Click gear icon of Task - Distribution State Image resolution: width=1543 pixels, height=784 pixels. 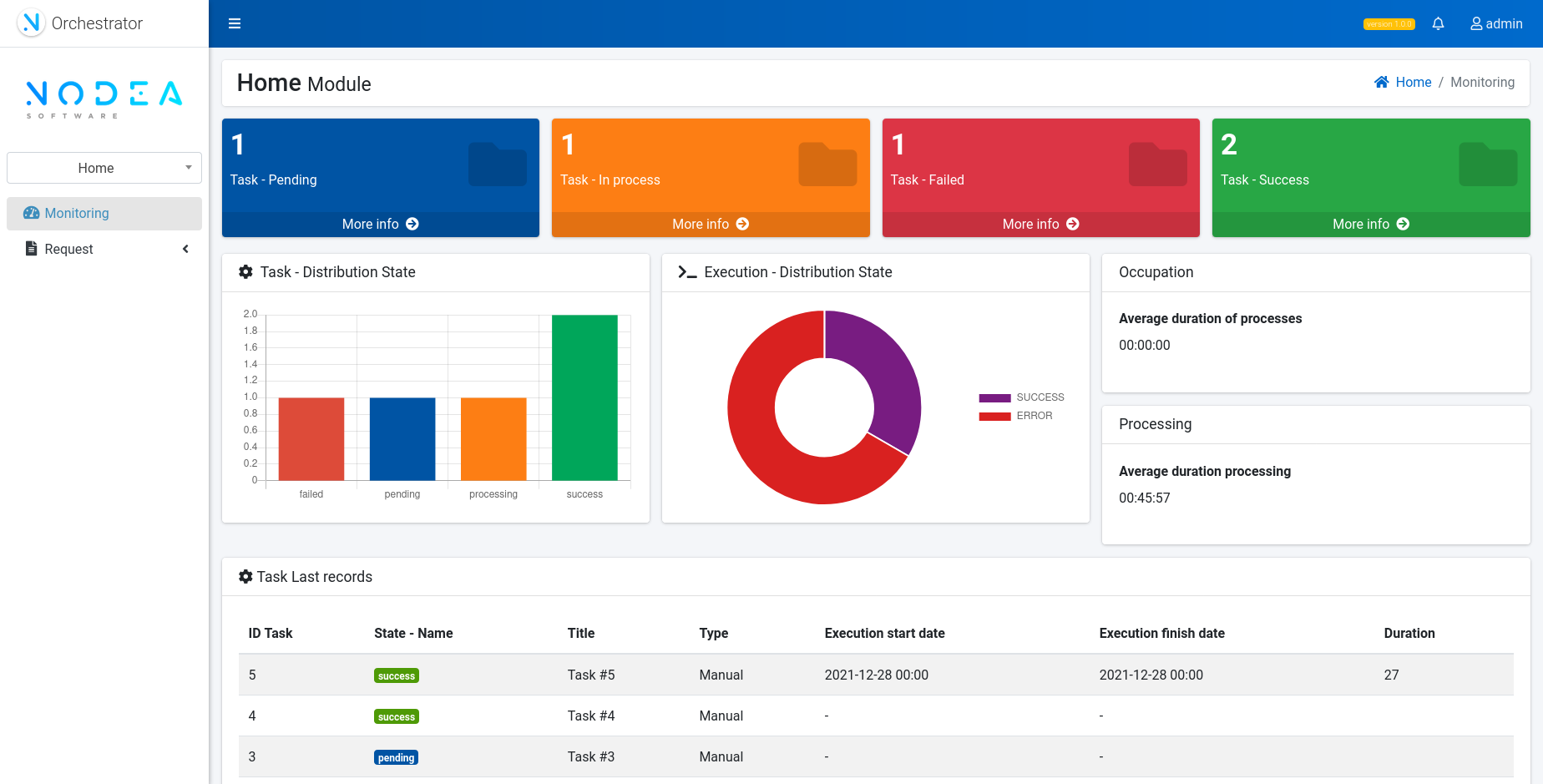coord(245,271)
